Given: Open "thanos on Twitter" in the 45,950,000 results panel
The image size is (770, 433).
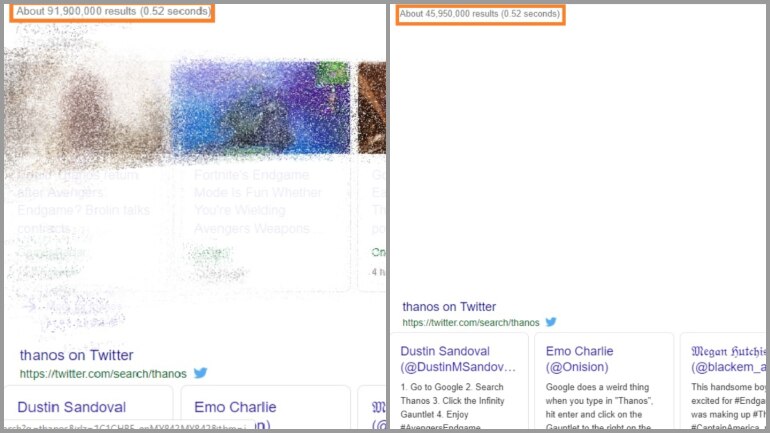Looking at the screenshot, I should pyautogui.click(x=449, y=307).
